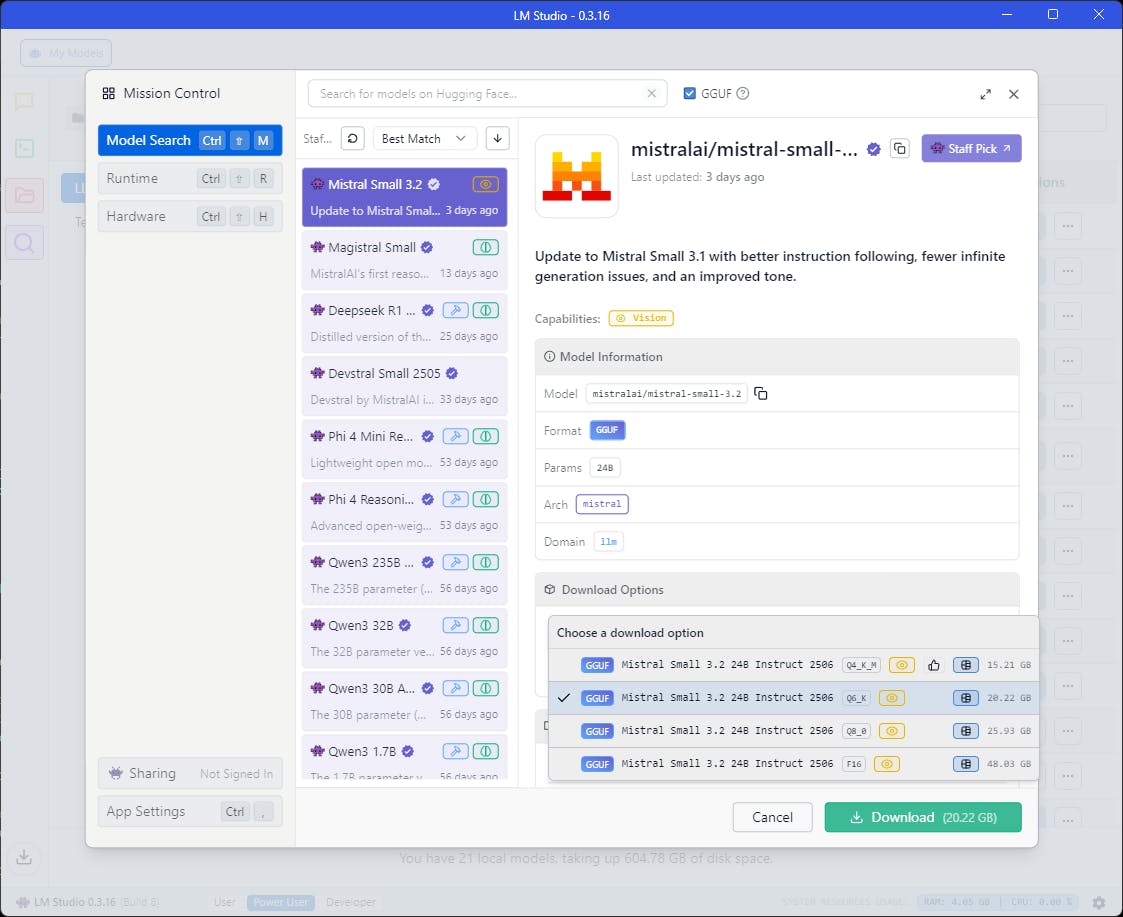
Task: Open settings gear in the bottom status bar
Action: click(x=1099, y=902)
